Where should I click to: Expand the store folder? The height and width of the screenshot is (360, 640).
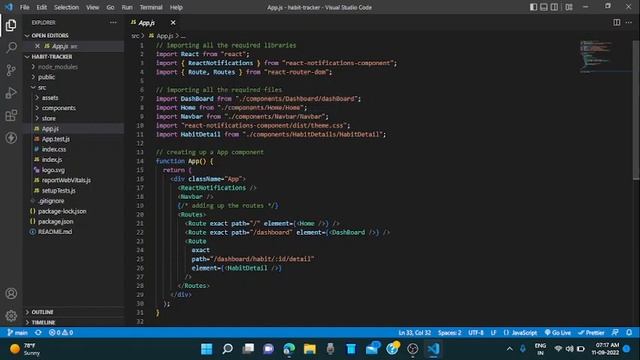pyautogui.click(x=73, y=118)
